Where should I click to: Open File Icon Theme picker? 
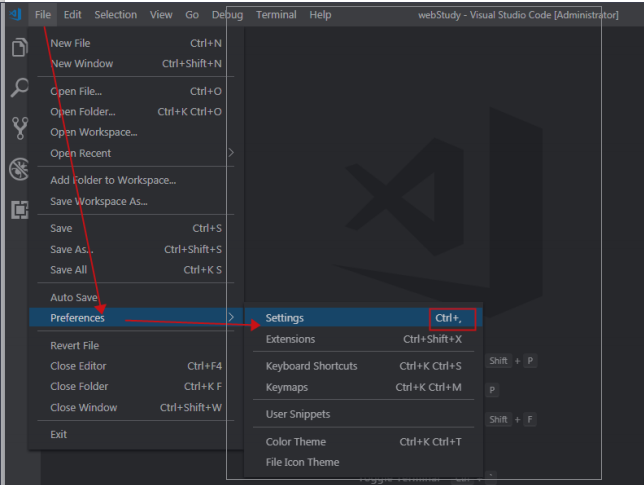363,462
